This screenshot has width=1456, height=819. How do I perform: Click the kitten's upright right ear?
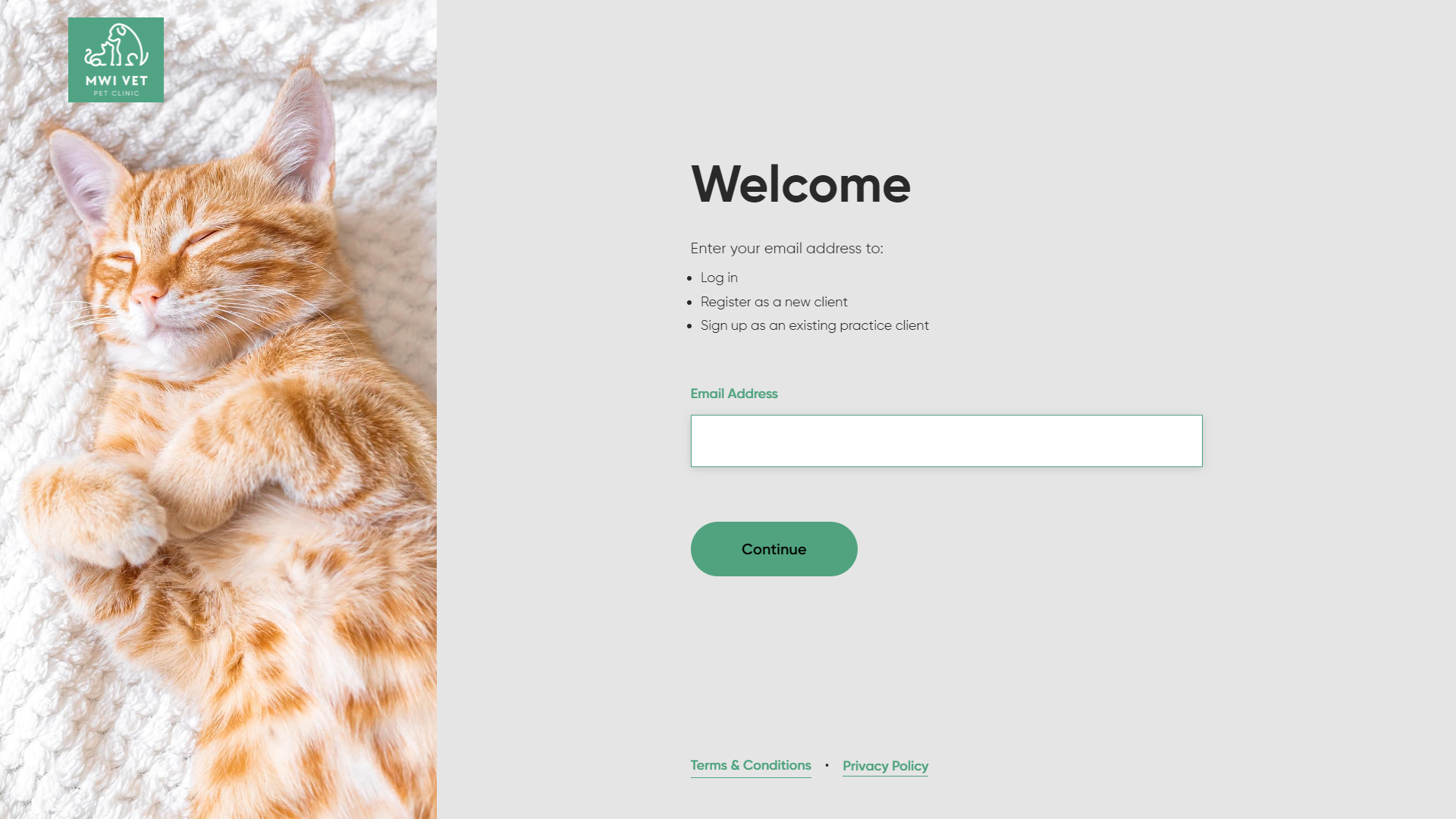300,129
